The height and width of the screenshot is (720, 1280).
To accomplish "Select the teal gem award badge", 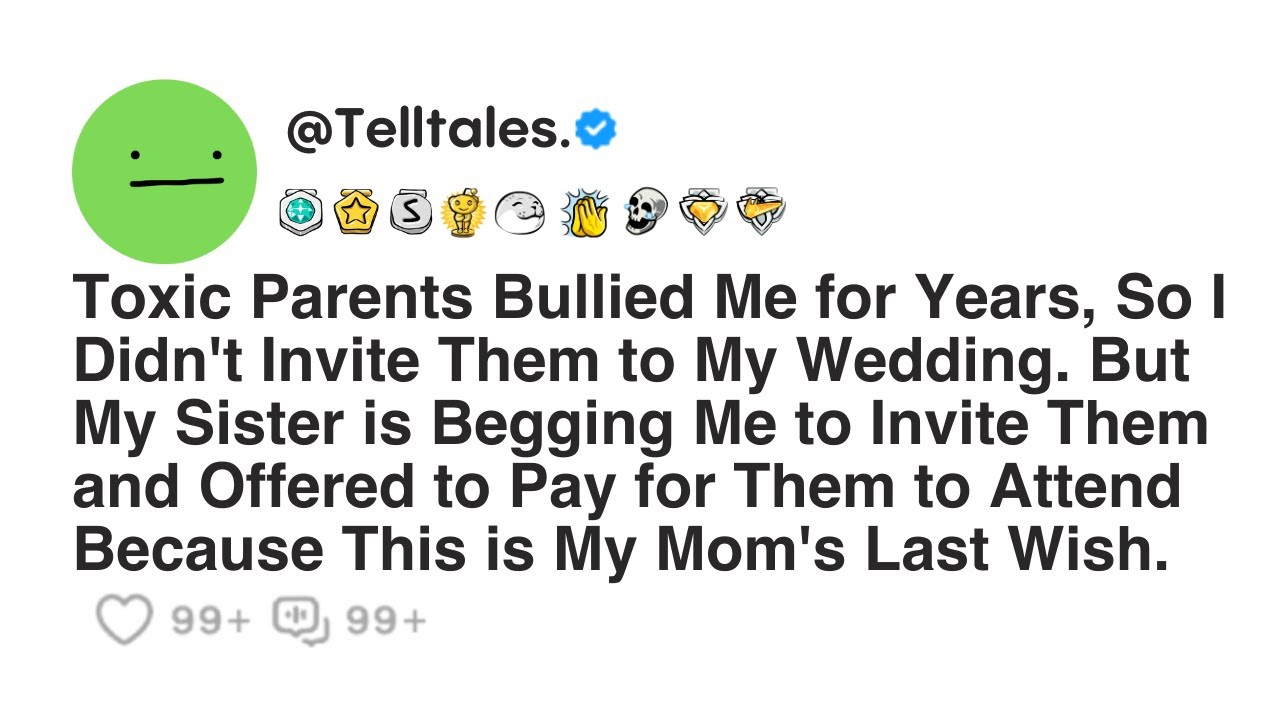I will (x=301, y=211).
